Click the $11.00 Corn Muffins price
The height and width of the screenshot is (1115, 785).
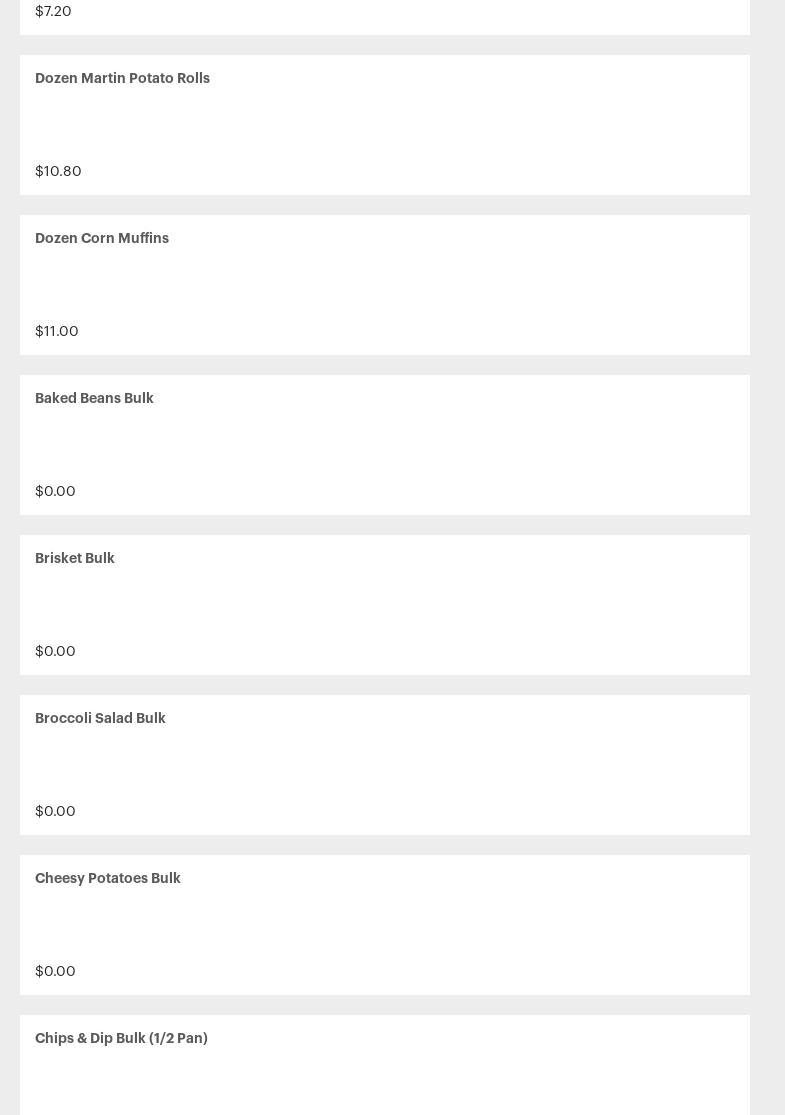(57, 331)
